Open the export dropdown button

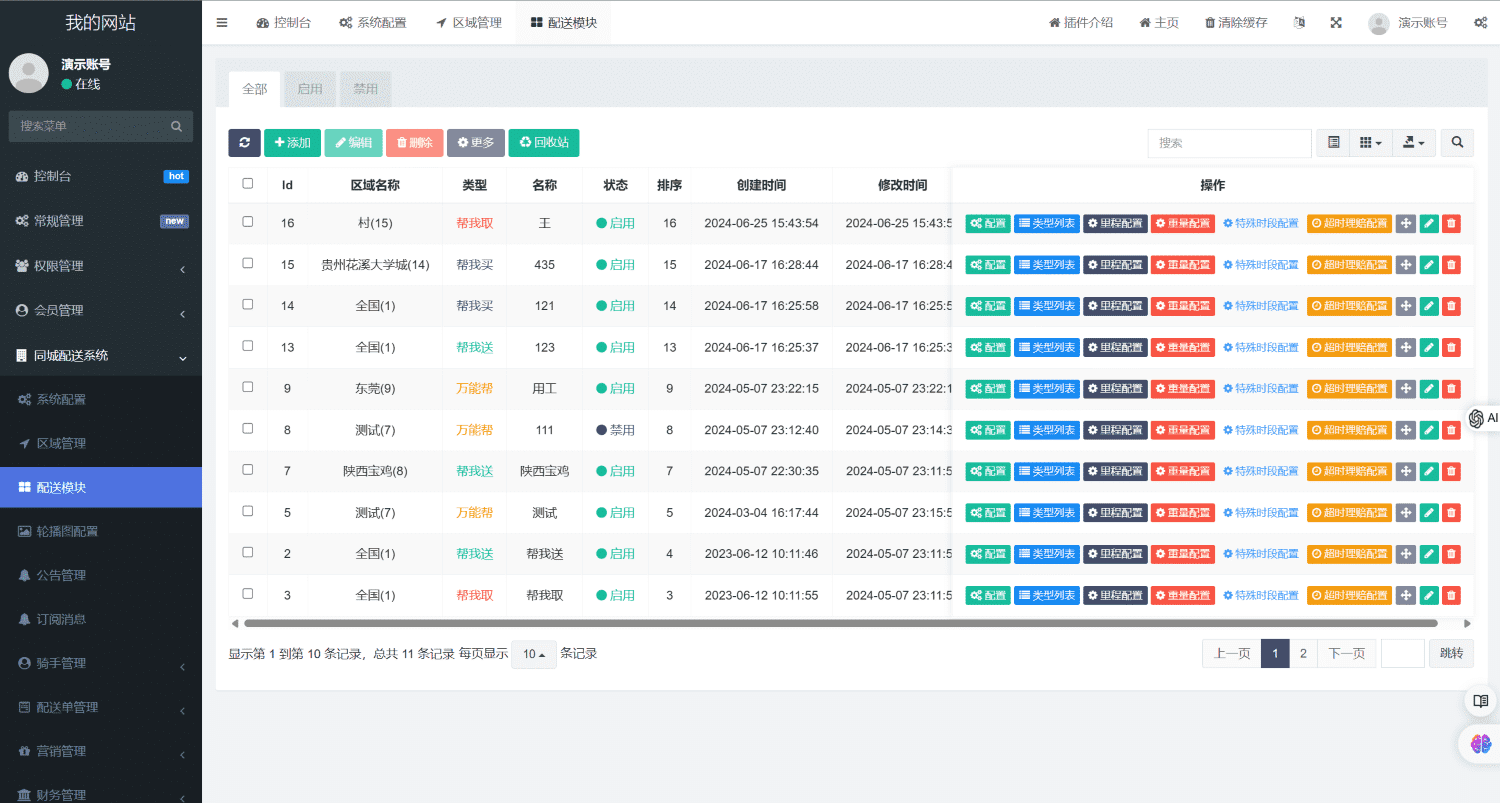click(x=1415, y=143)
